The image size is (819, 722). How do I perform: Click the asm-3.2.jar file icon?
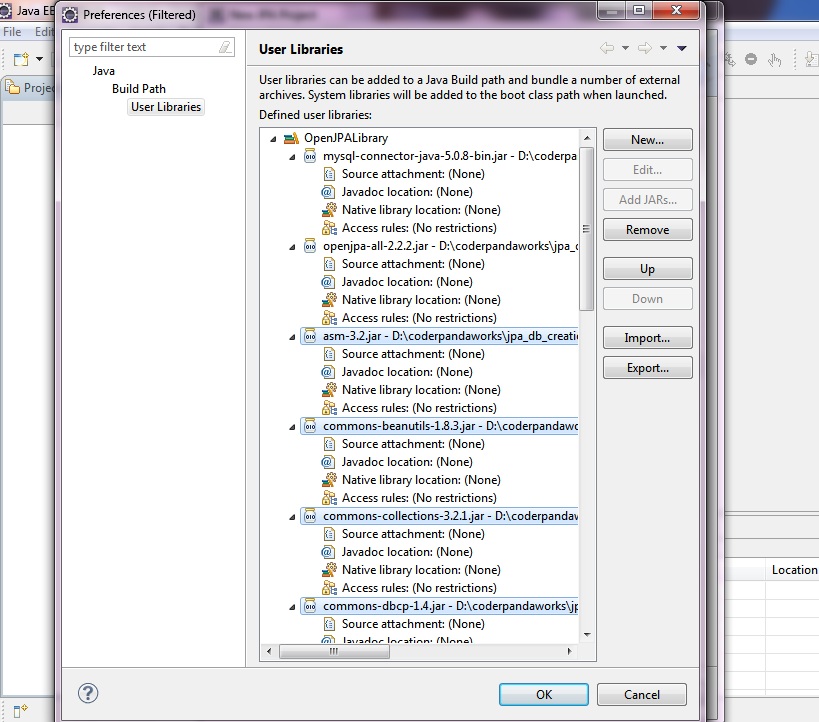(x=310, y=336)
